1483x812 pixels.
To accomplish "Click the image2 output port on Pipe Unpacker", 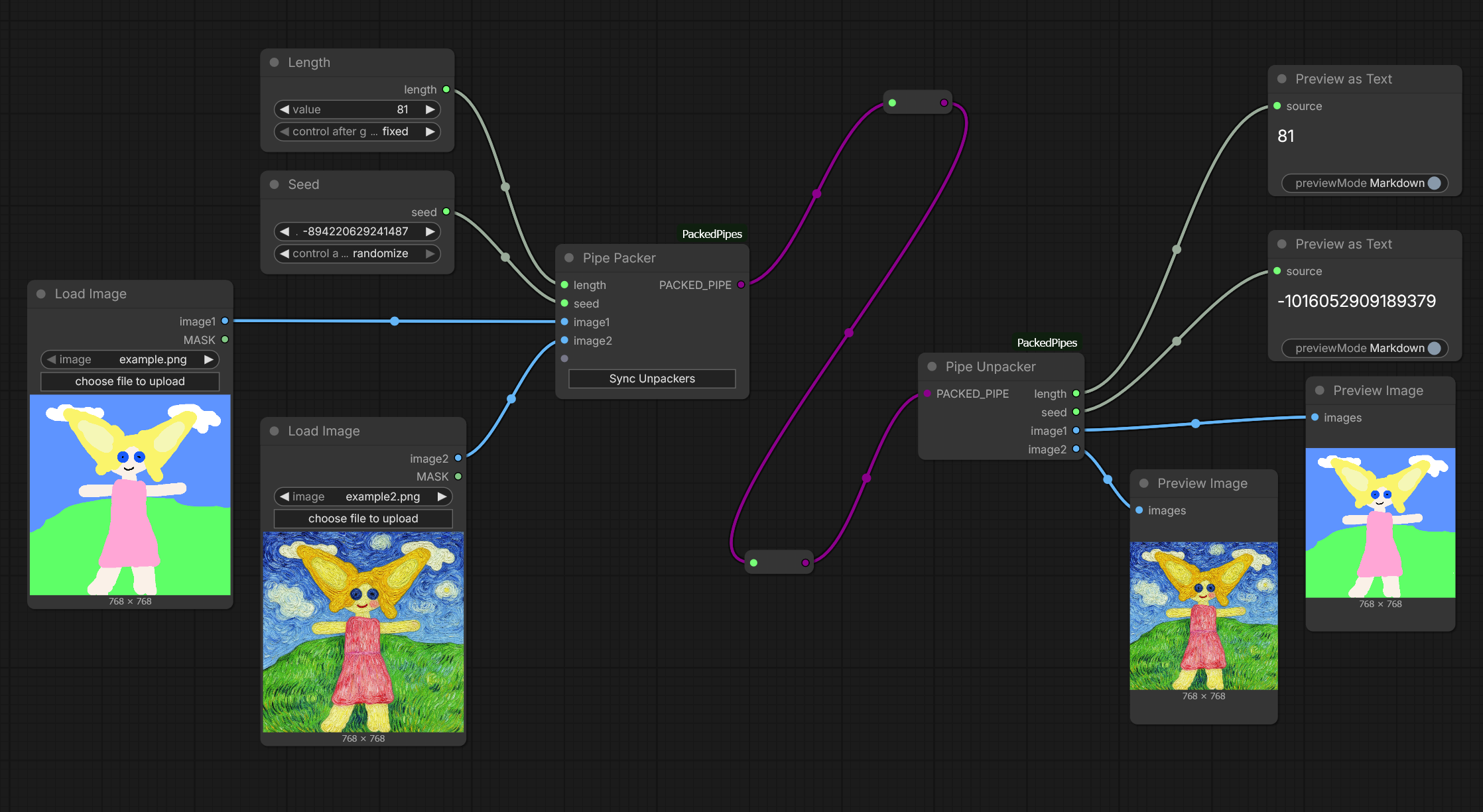I will [1076, 449].
